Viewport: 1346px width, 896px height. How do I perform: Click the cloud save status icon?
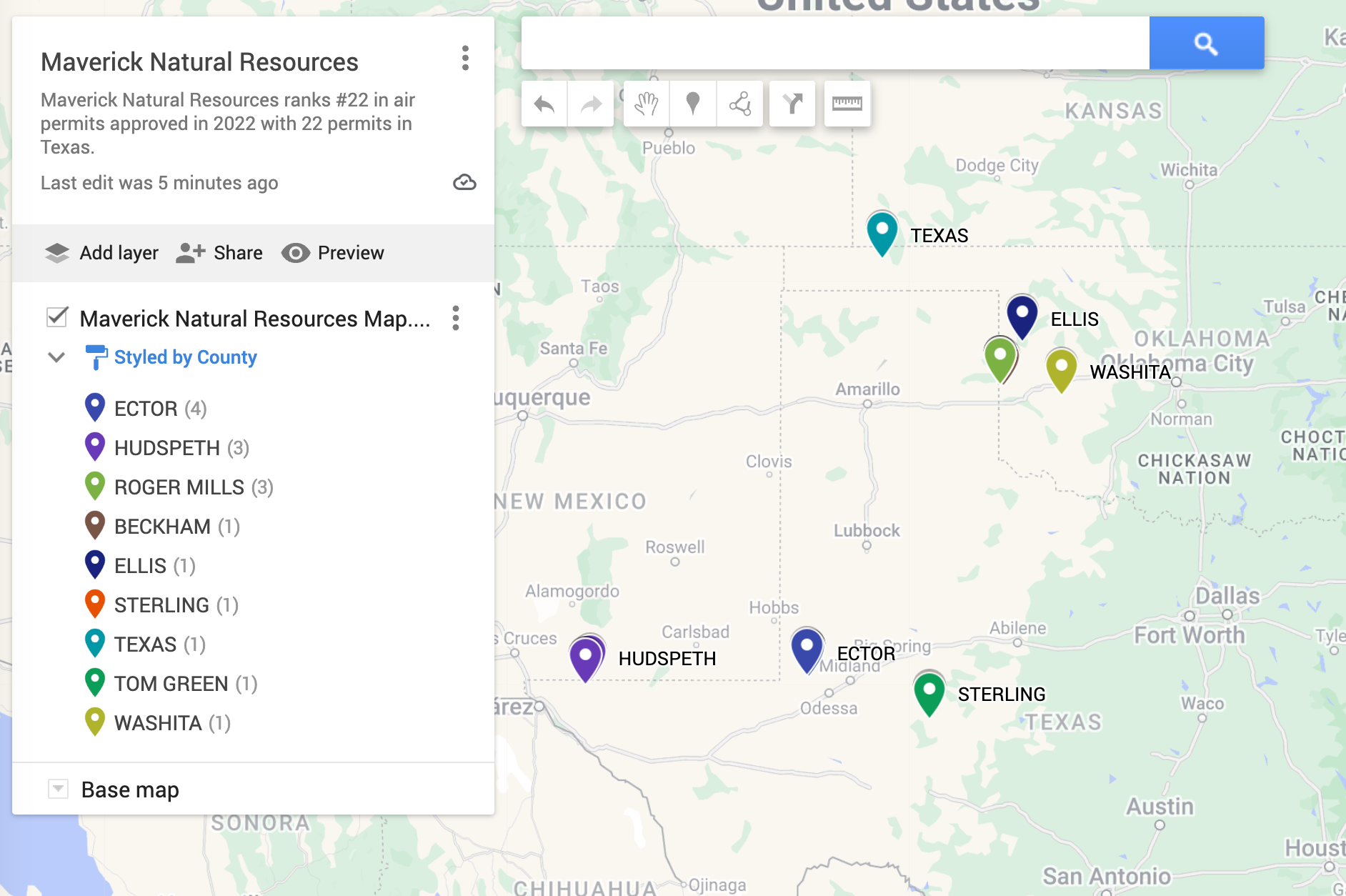tap(464, 183)
